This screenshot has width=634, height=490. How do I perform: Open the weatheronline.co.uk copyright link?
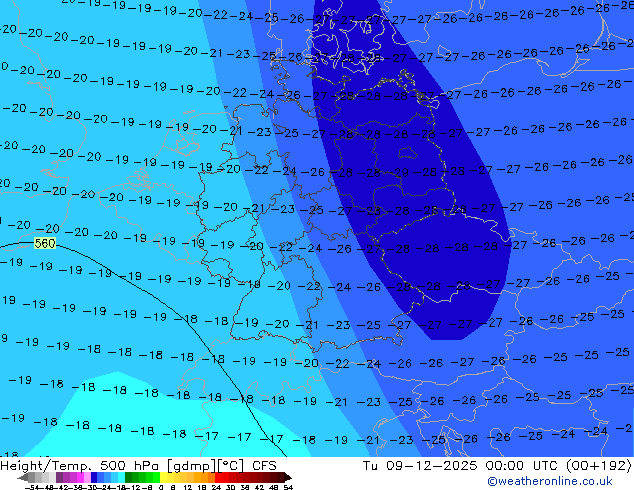coord(549,481)
